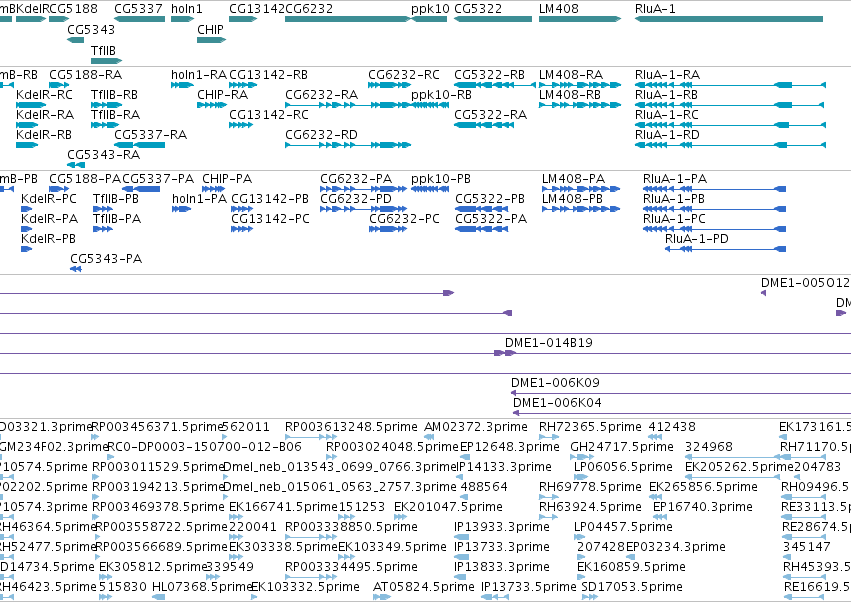The width and height of the screenshot is (851, 602).
Task: Select the CHIP-PA protein label
Action: click(x=227, y=179)
